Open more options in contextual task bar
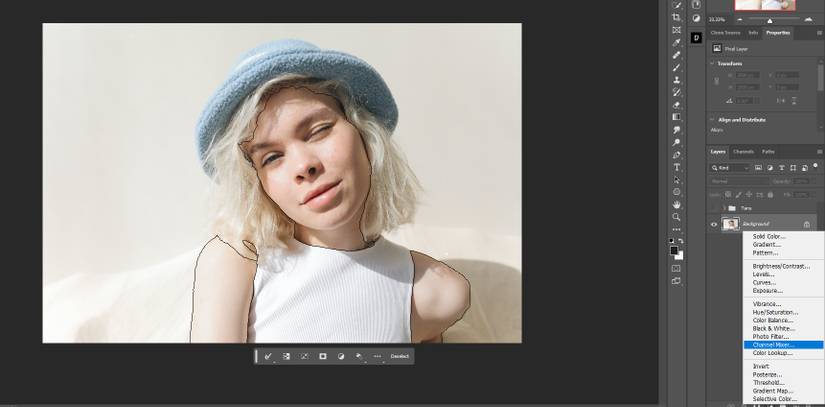825x407 pixels. coord(377,356)
